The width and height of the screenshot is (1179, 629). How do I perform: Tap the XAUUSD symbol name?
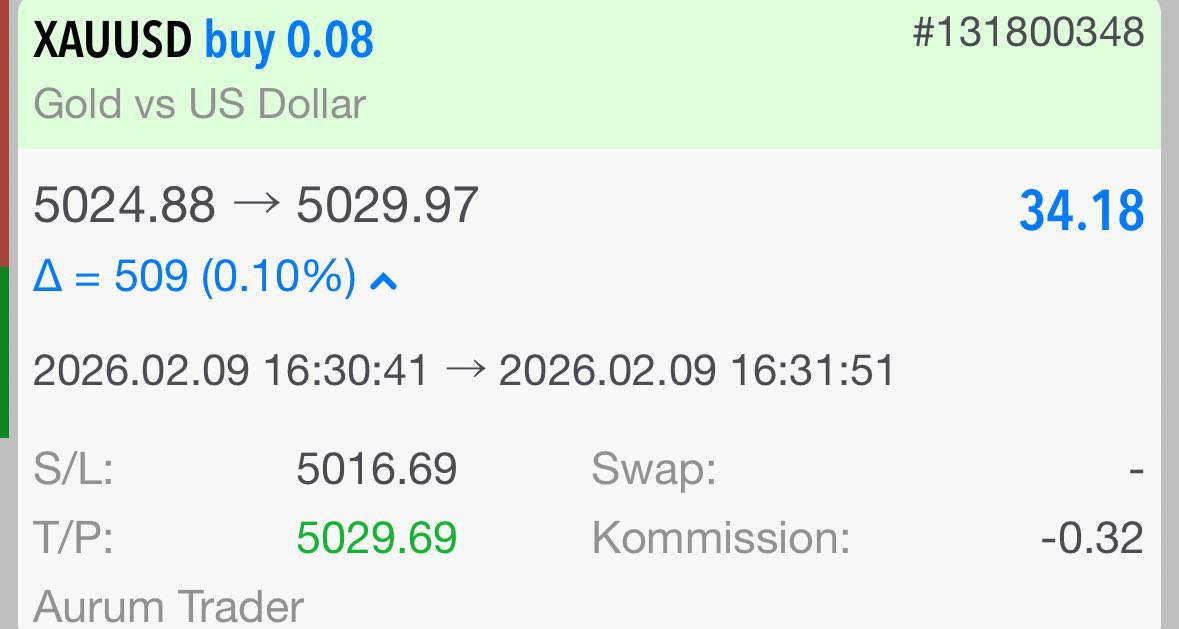(x=112, y=42)
